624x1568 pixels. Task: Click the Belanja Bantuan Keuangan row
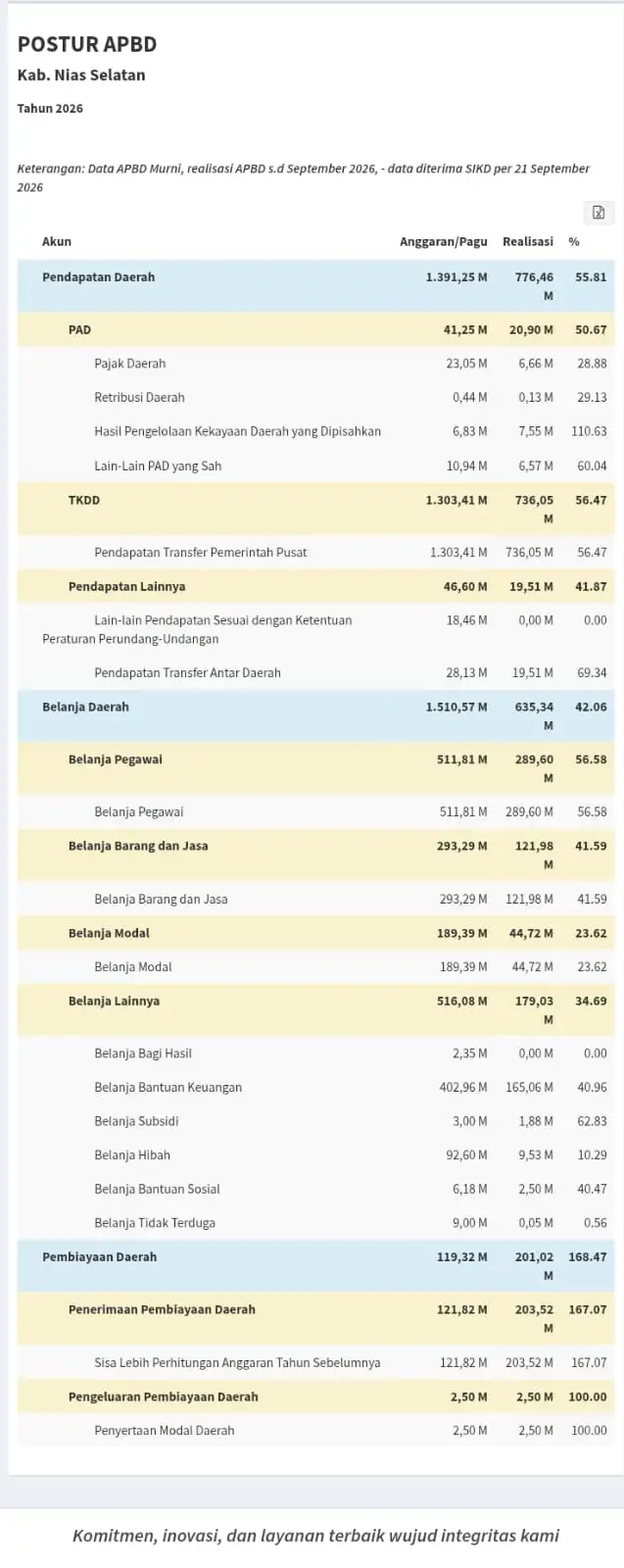315,1088
